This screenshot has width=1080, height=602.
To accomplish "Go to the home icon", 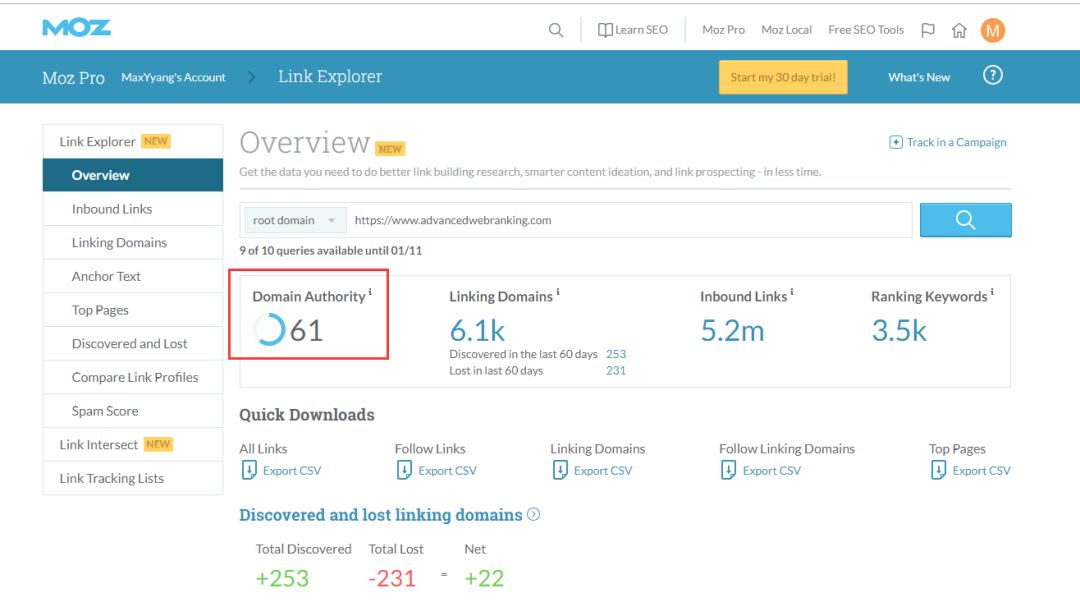I will coord(959,30).
